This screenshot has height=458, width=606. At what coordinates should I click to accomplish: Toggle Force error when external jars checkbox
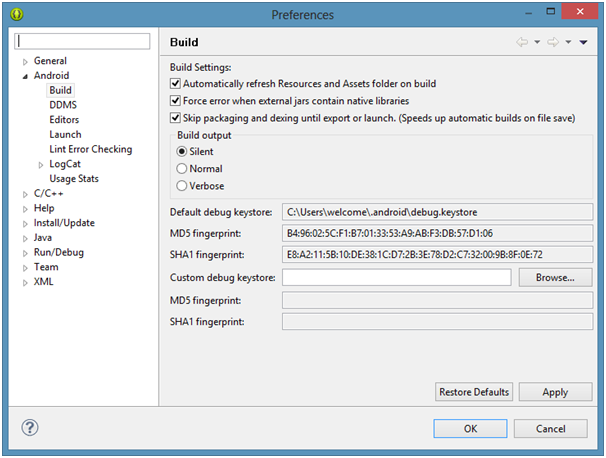tap(175, 101)
